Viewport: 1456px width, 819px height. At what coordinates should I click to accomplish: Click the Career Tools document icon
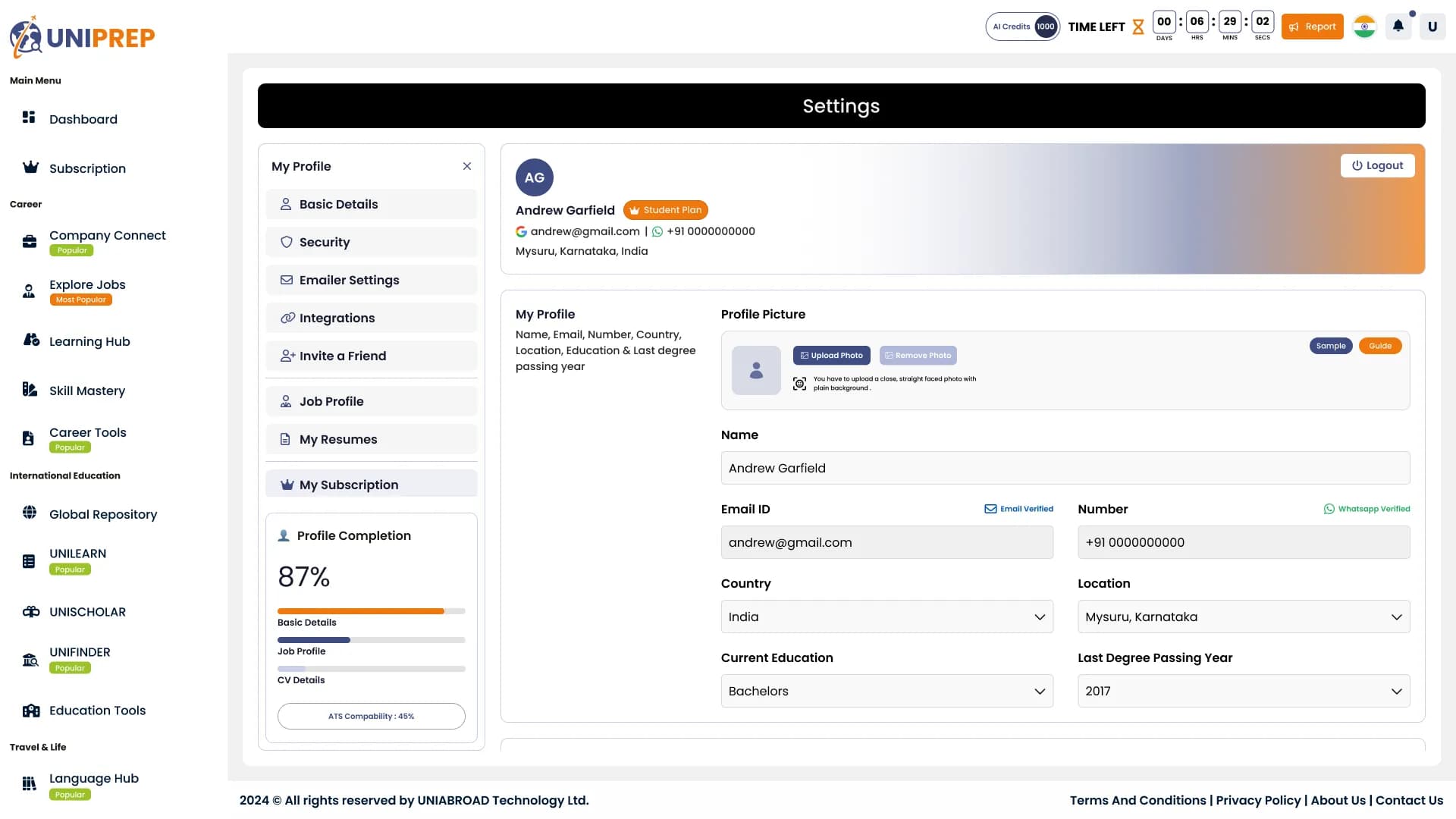pyautogui.click(x=28, y=438)
